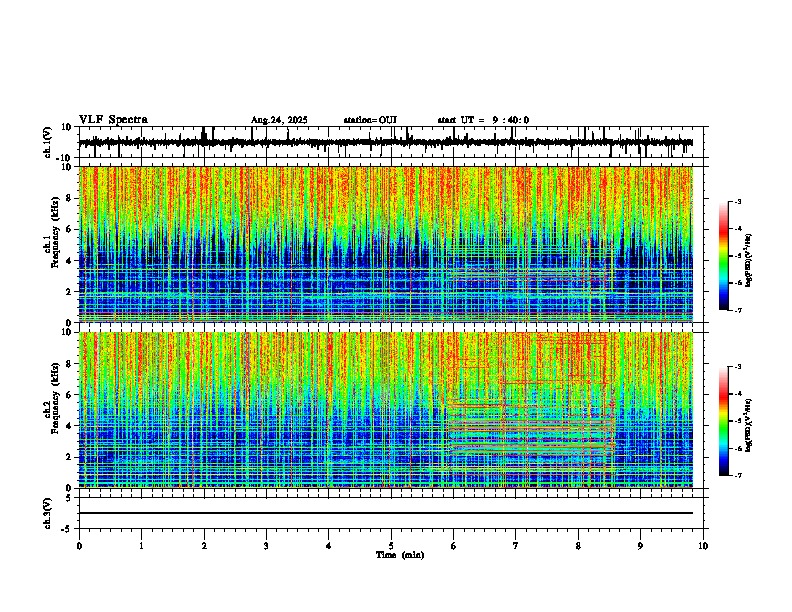Viewport: 792px width, 612px height.
Task: Click the "10" tick on the Time axis
Action: pos(703,546)
